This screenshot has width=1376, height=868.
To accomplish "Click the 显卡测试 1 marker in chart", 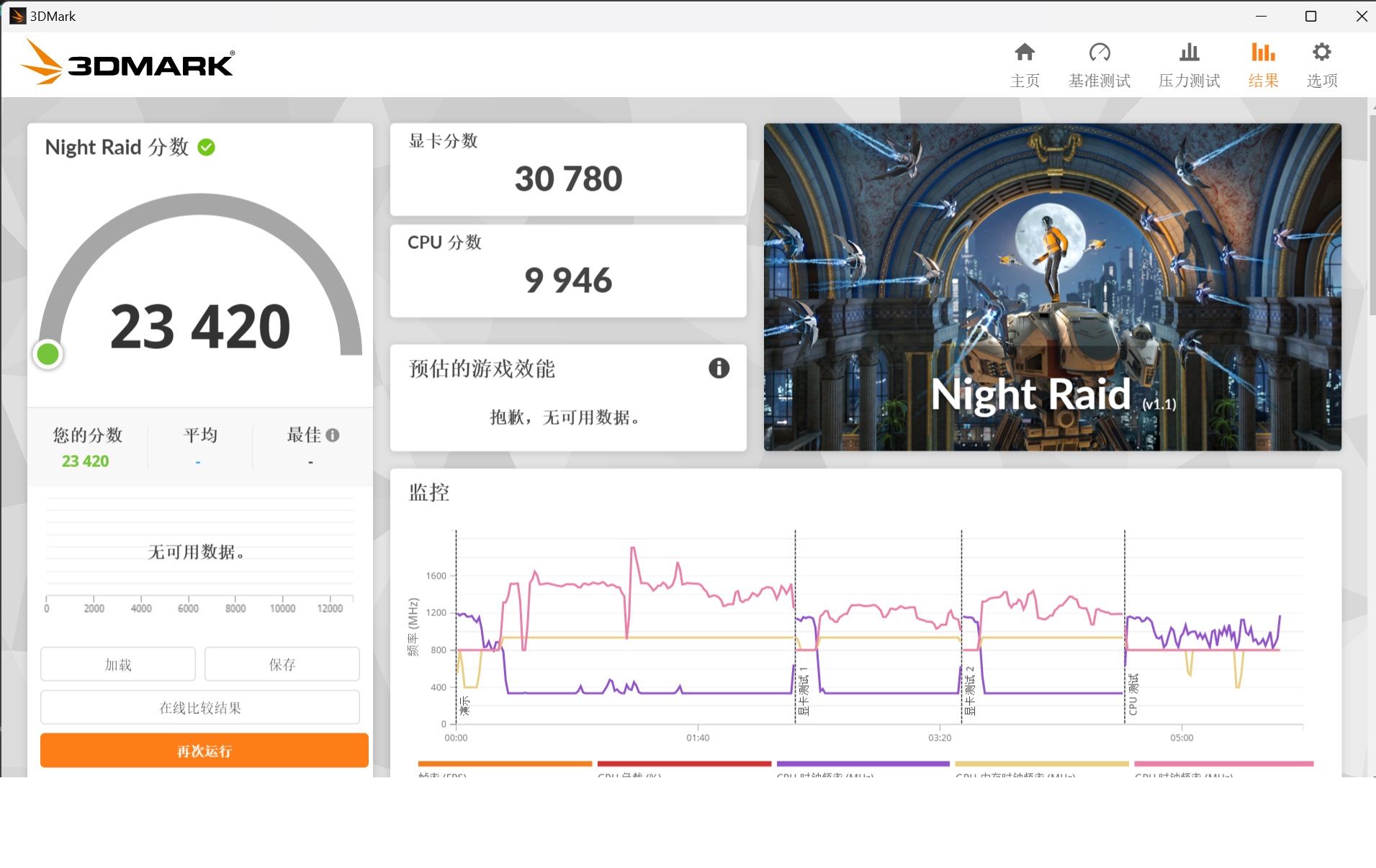I will click(804, 691).
